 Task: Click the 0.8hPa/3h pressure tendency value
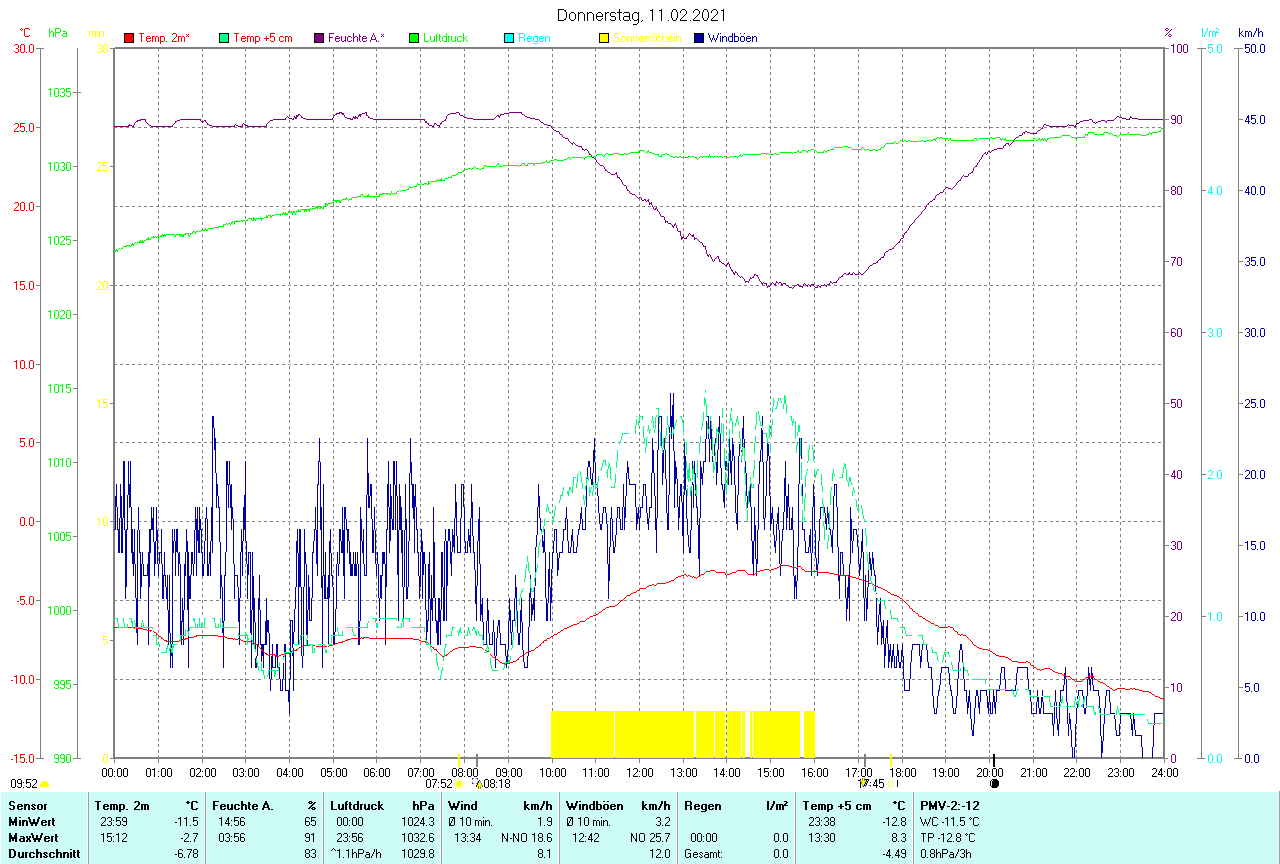[946, 854]
